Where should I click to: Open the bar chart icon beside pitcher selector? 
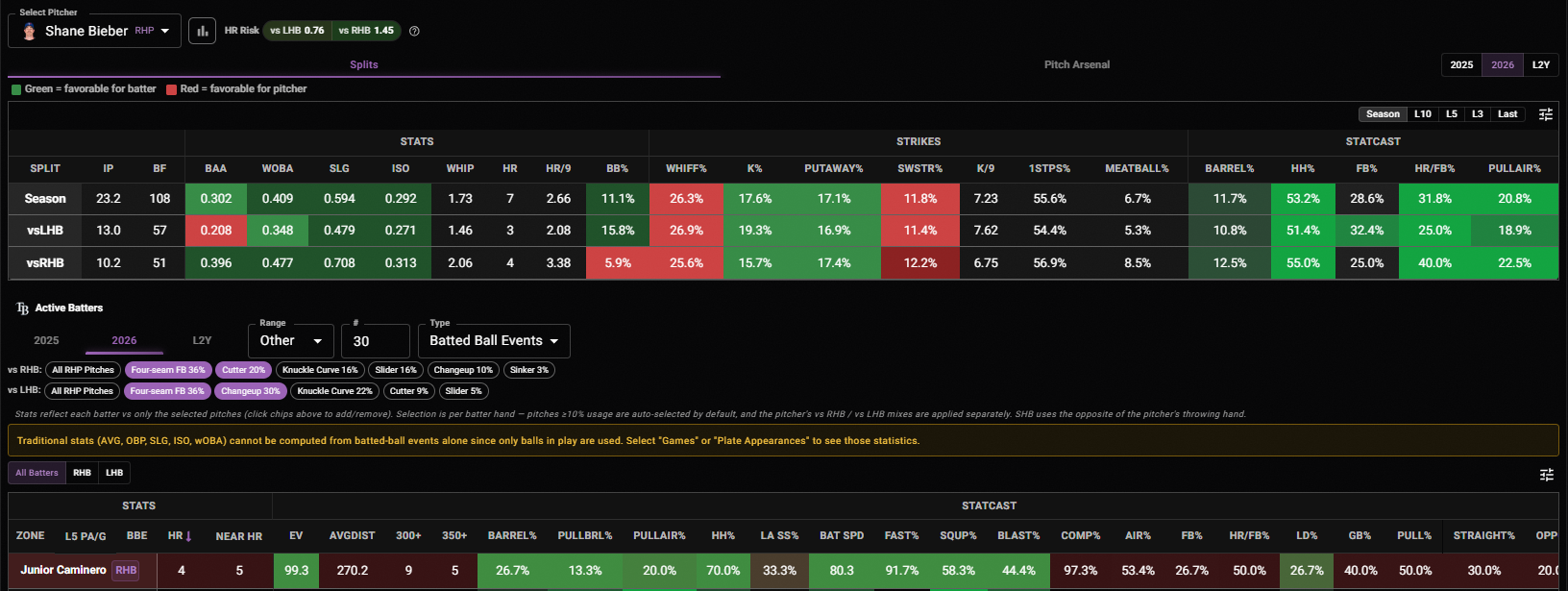point(202,31)
